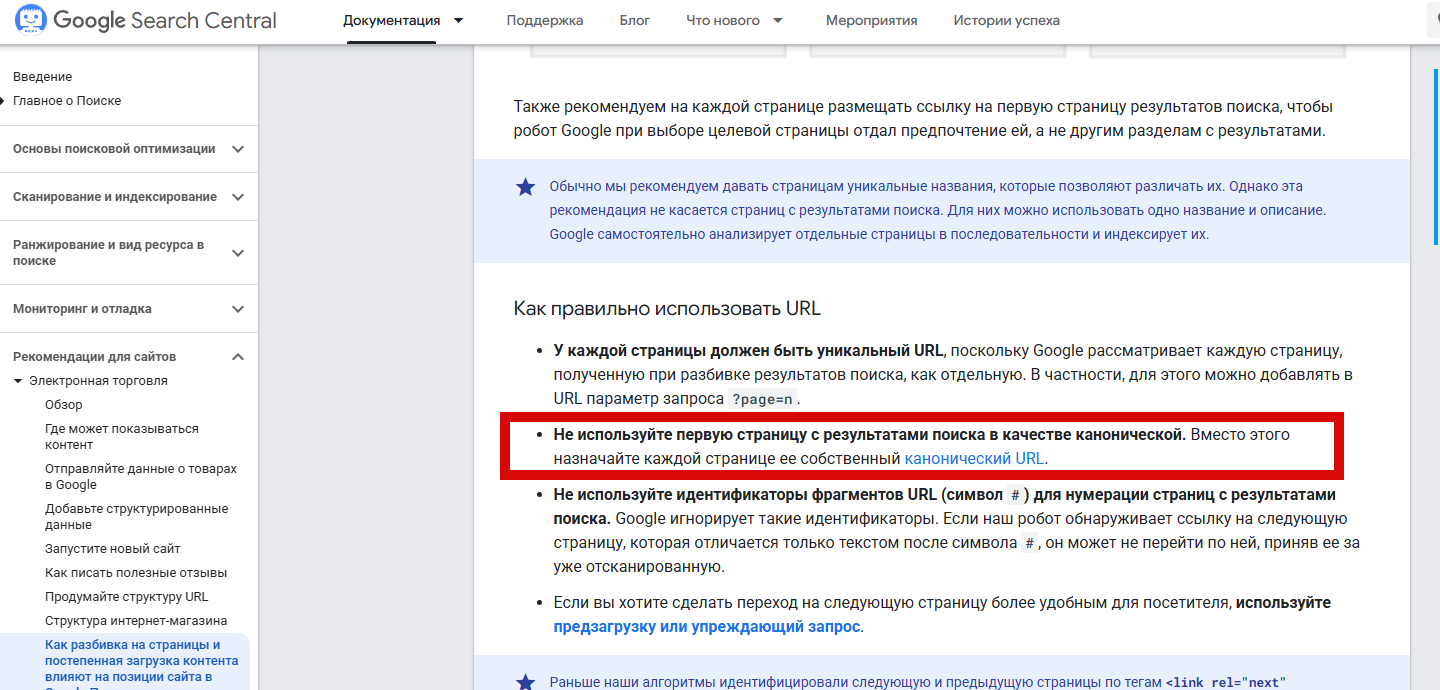Open Структура интернет-магазина link
Image resolution: width=1440 pixels, height=690 pixels.
pyautogui.click(x=136, y=621)
